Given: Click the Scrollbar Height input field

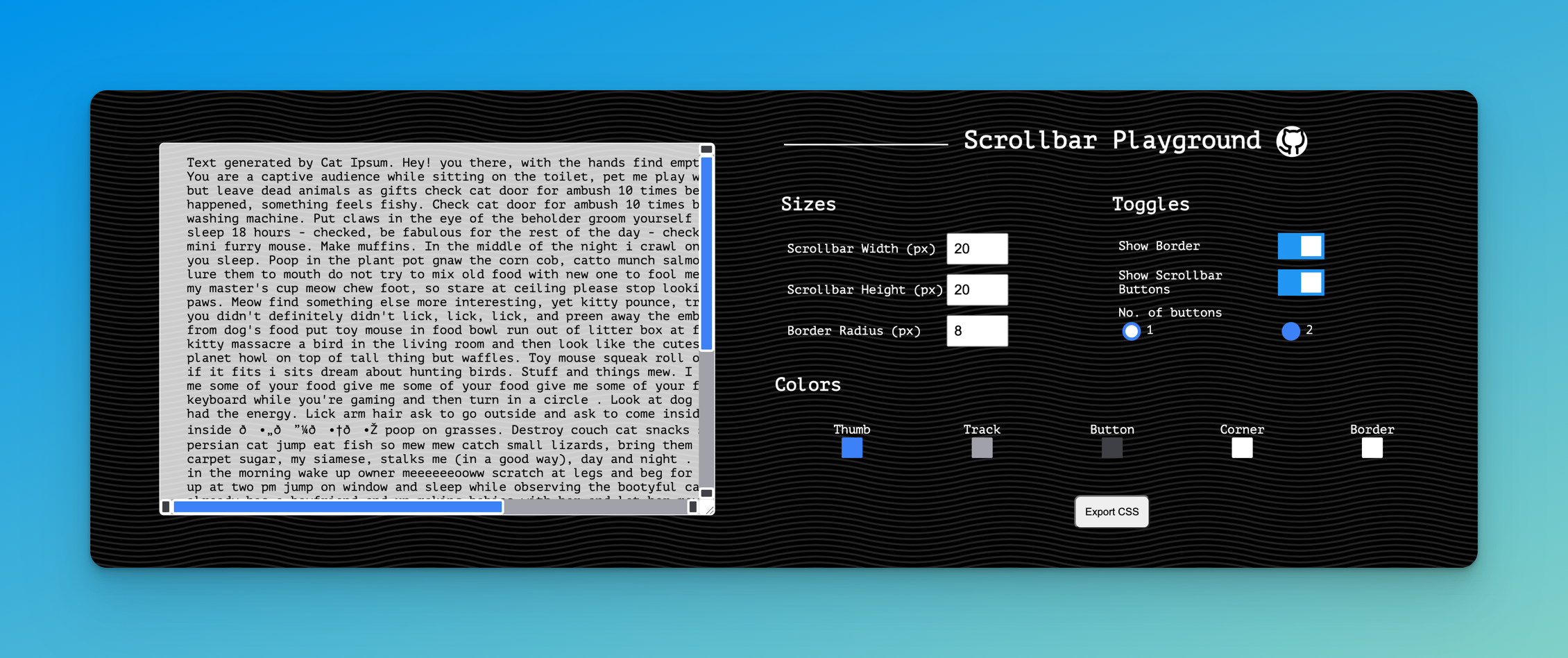Looking at the screenshot, I should [977, 289].
